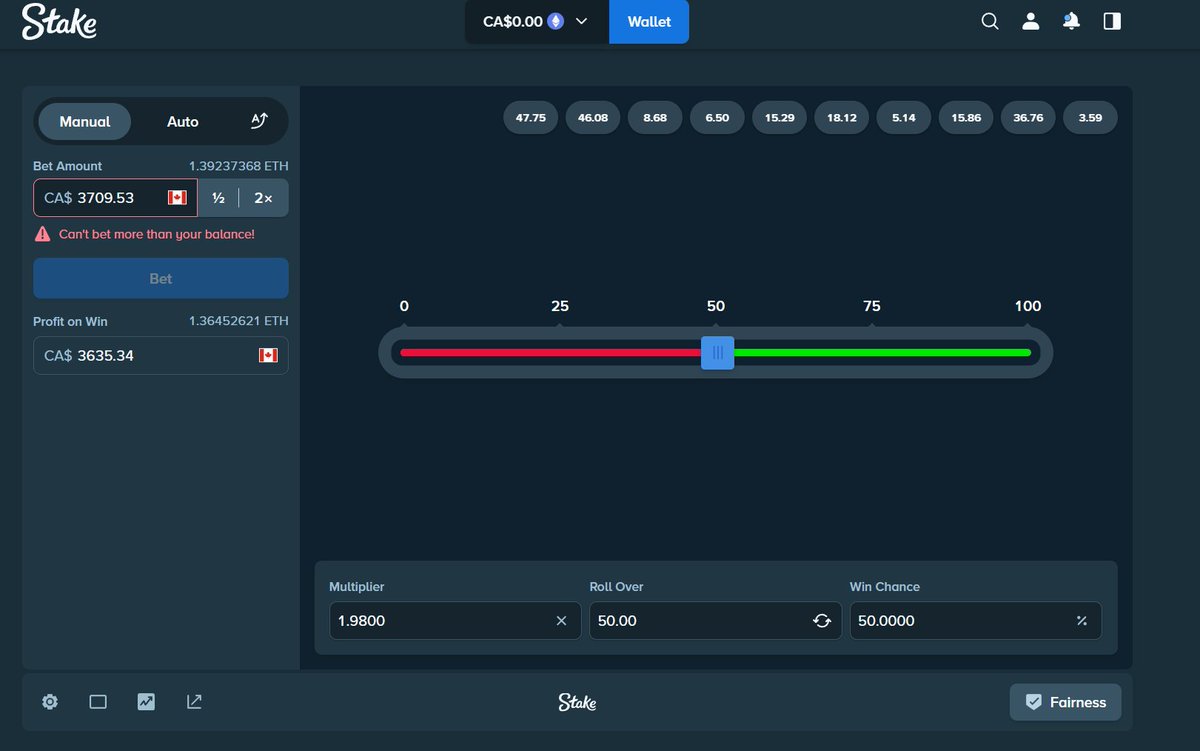Focus the Bet Amount input field
1200x751 pixels.
(x=115, y=198)
